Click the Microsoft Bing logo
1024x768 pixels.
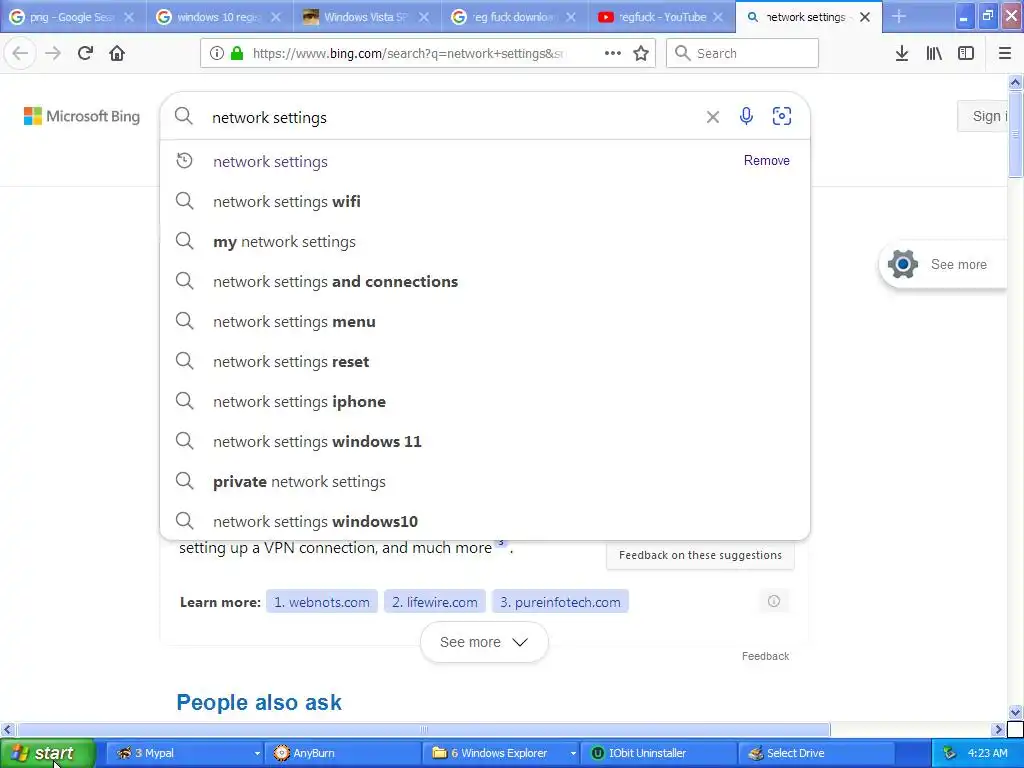pyautogui.click(x=82, y=116)
